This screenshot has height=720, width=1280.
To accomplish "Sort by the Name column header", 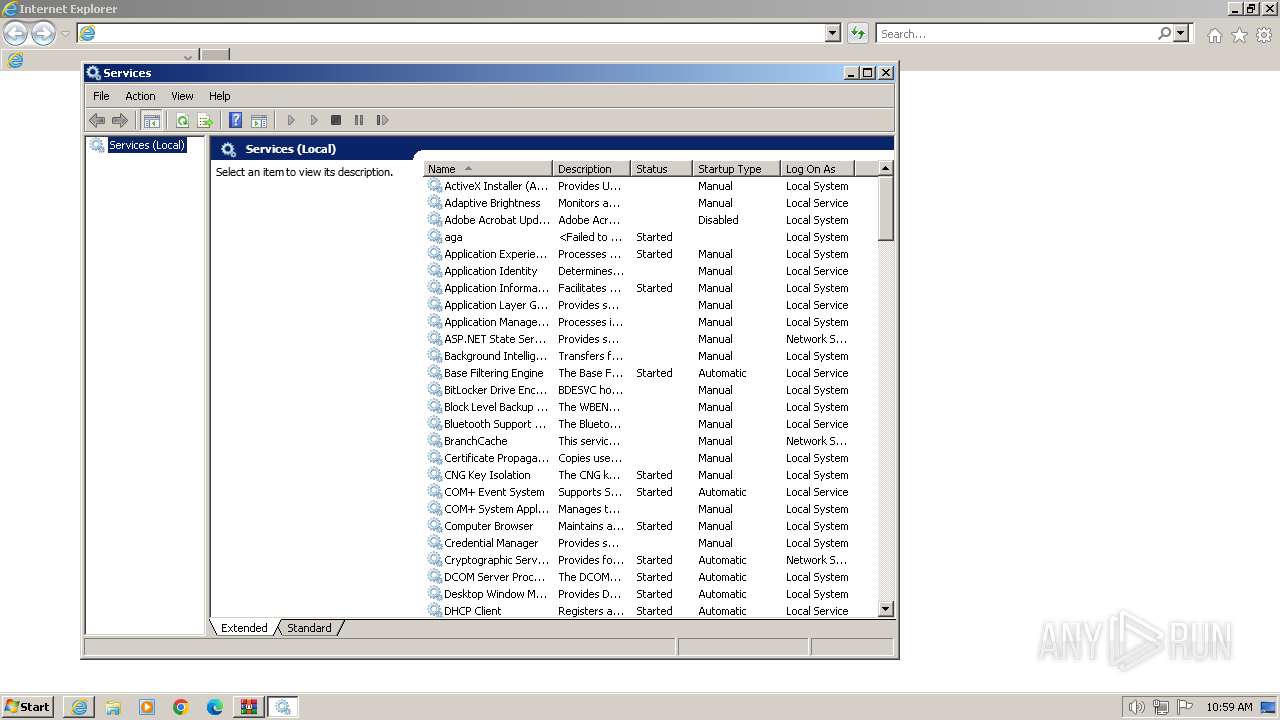I will [x=488, y=169].
